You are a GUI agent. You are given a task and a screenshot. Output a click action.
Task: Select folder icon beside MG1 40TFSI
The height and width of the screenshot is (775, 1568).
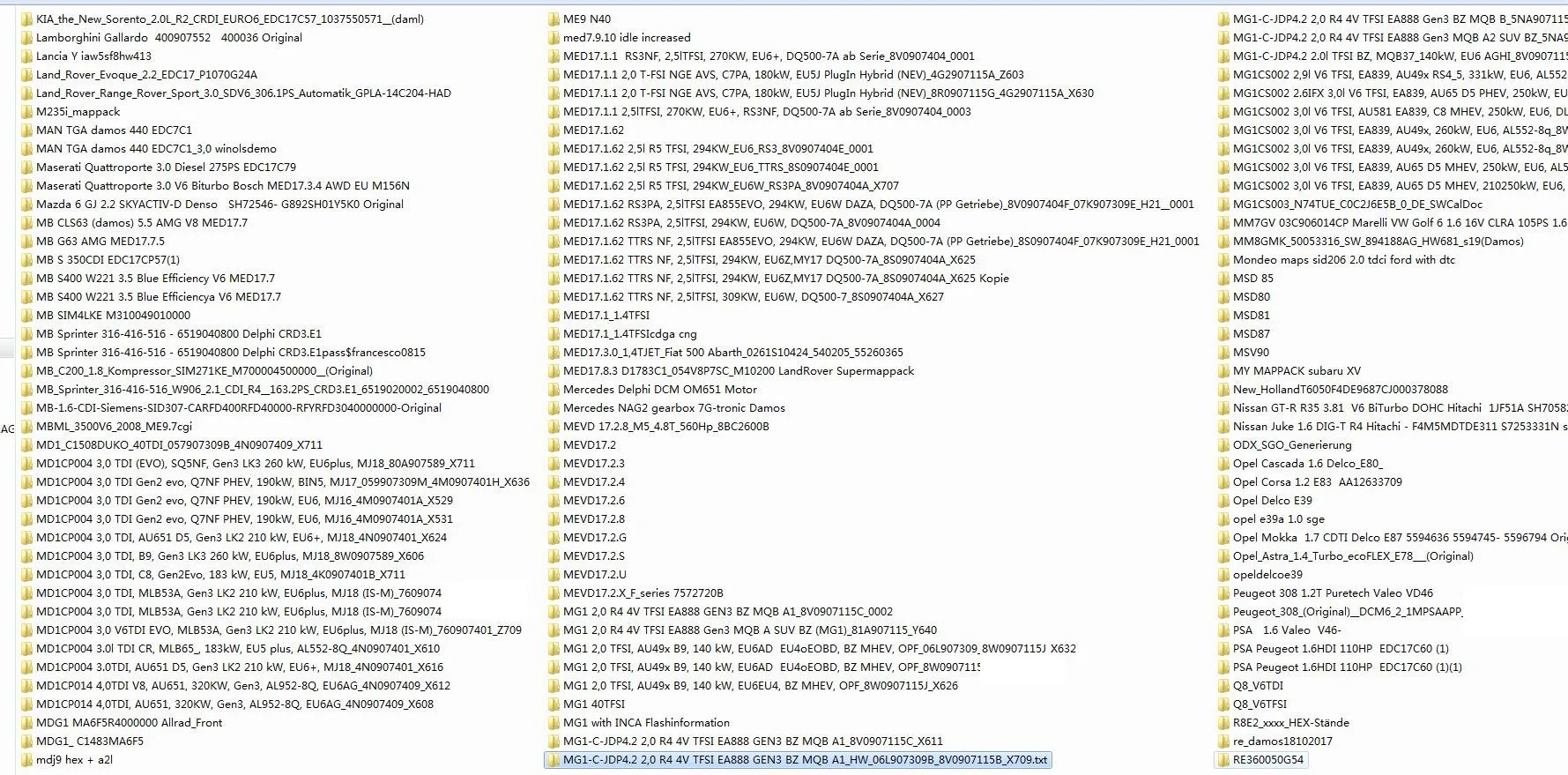[554, 704]
